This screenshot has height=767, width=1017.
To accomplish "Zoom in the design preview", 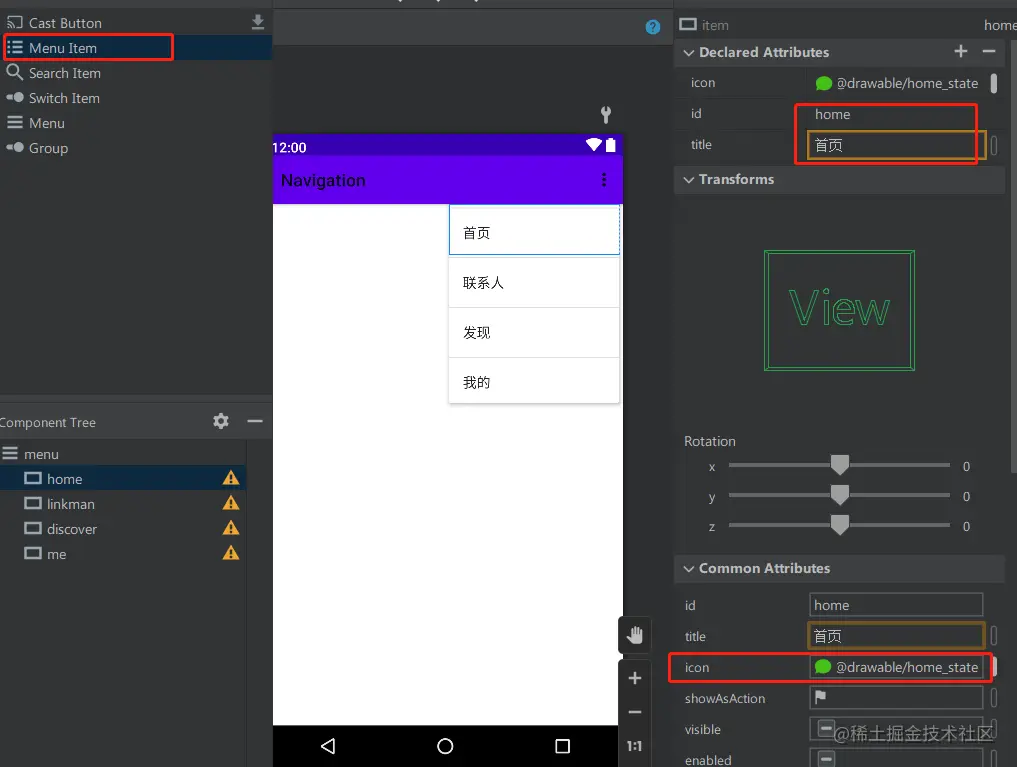I will (635, 678).
